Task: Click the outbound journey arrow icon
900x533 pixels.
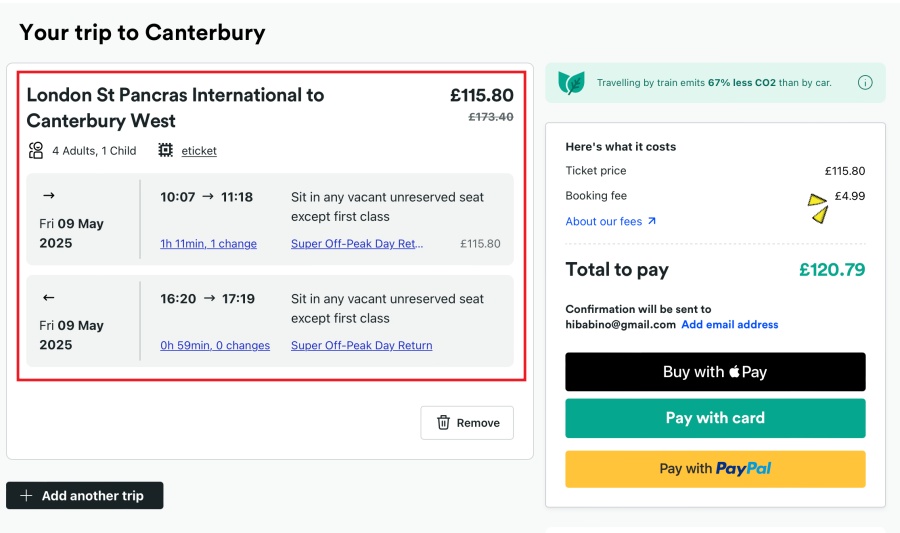Action: pyautogui.click(x=49, y=196)
